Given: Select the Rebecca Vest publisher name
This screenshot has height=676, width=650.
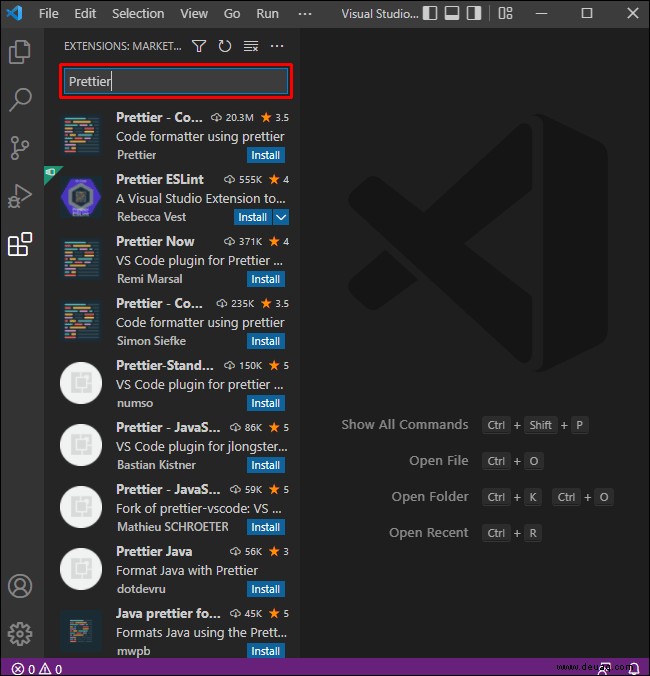Looking at the screenshot, I should point(152,217).
